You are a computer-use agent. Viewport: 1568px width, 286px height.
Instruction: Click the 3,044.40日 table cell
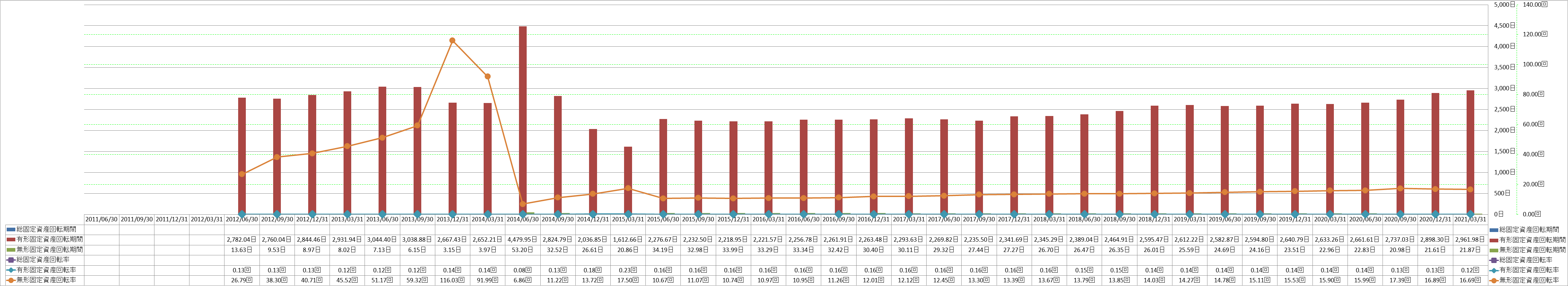click(382, 240)
